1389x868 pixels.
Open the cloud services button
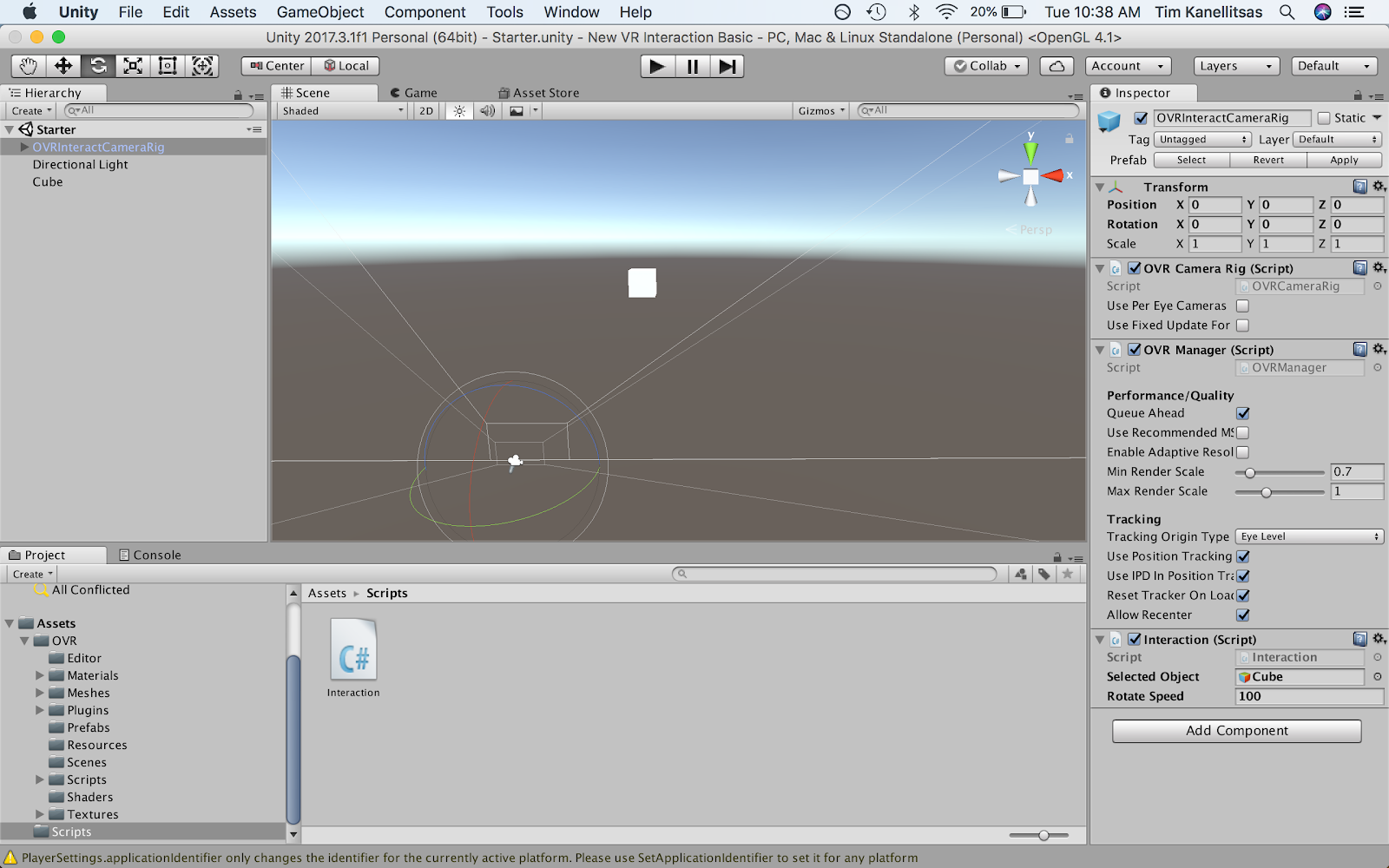[x=1057, y=66]
